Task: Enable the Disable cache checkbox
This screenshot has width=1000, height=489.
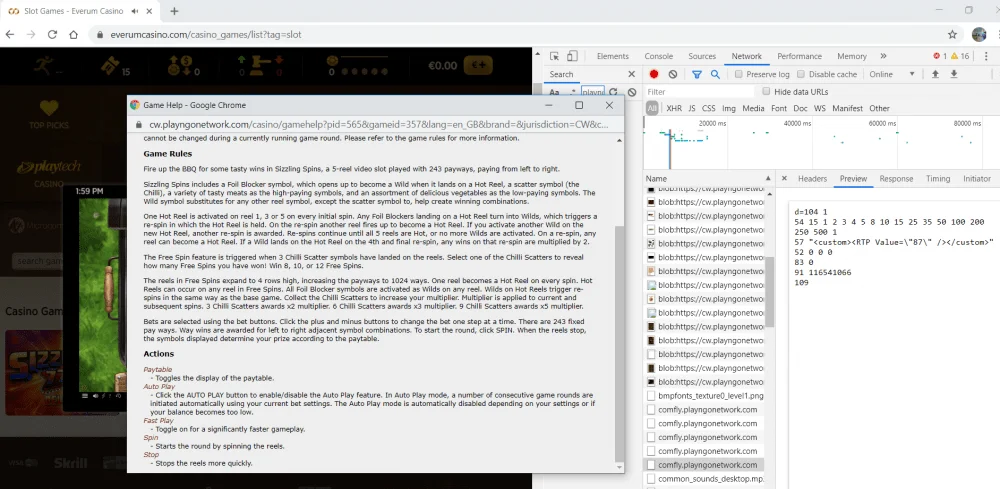Action: pyautogui.click(x=801, y=74)
